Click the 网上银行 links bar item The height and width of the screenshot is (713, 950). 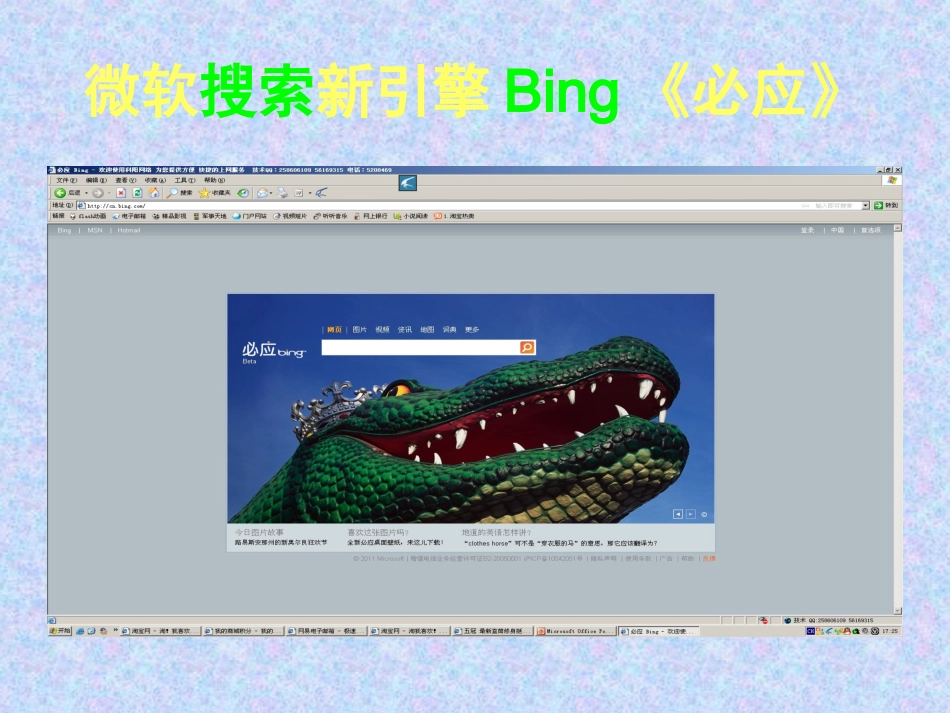point(371,216)
